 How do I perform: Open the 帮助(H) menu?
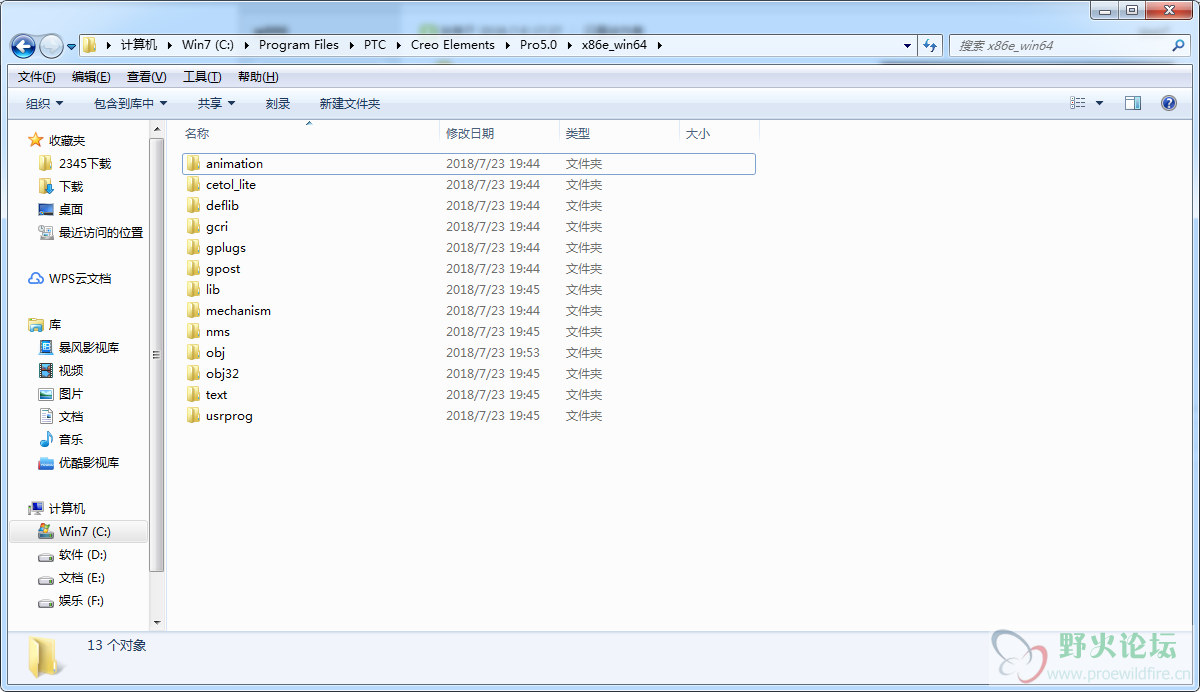click(x=259, y=77)
